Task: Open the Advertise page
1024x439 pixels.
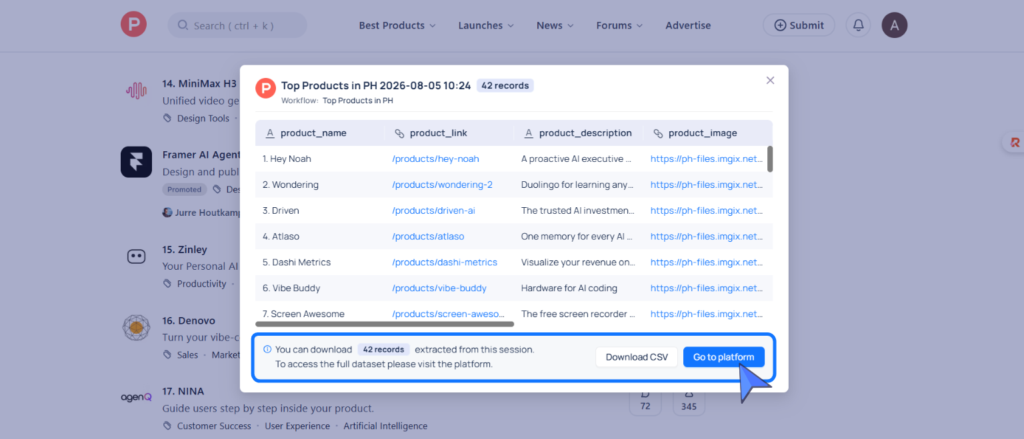Action: click(688, 25)
